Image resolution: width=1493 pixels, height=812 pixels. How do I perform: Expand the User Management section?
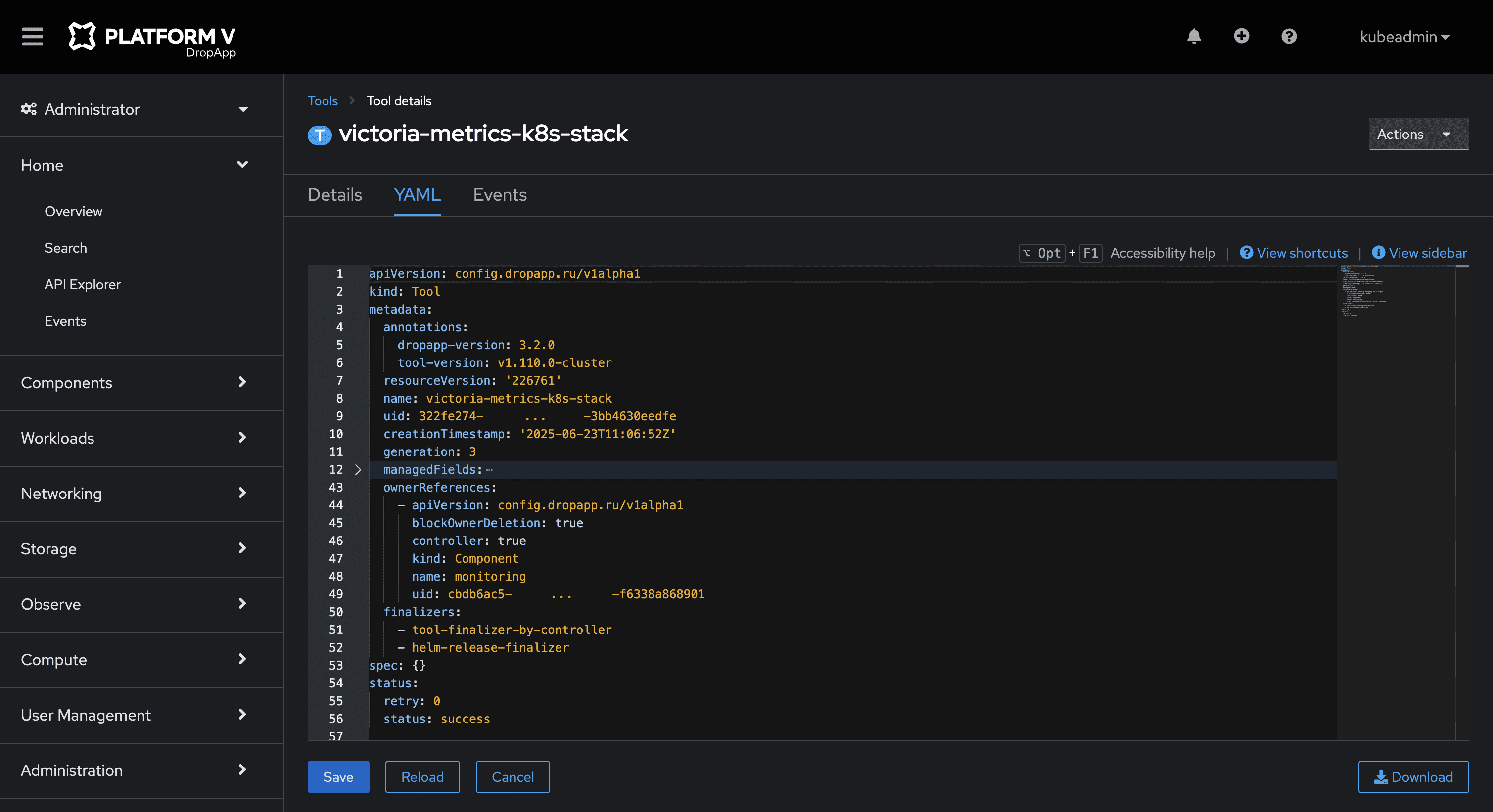click(141, 715)
